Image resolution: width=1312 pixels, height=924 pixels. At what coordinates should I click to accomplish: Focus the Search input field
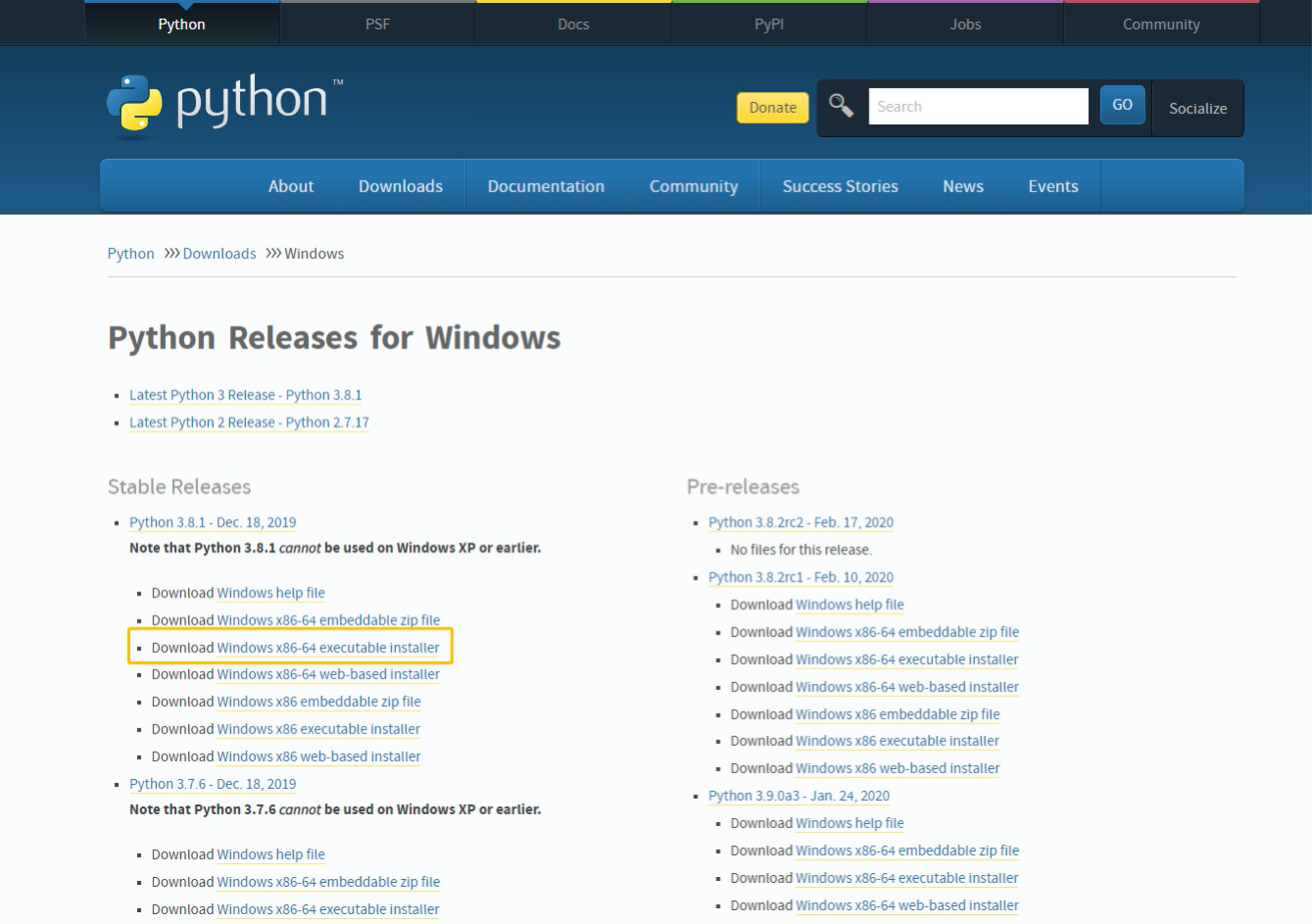coord(978,107)
